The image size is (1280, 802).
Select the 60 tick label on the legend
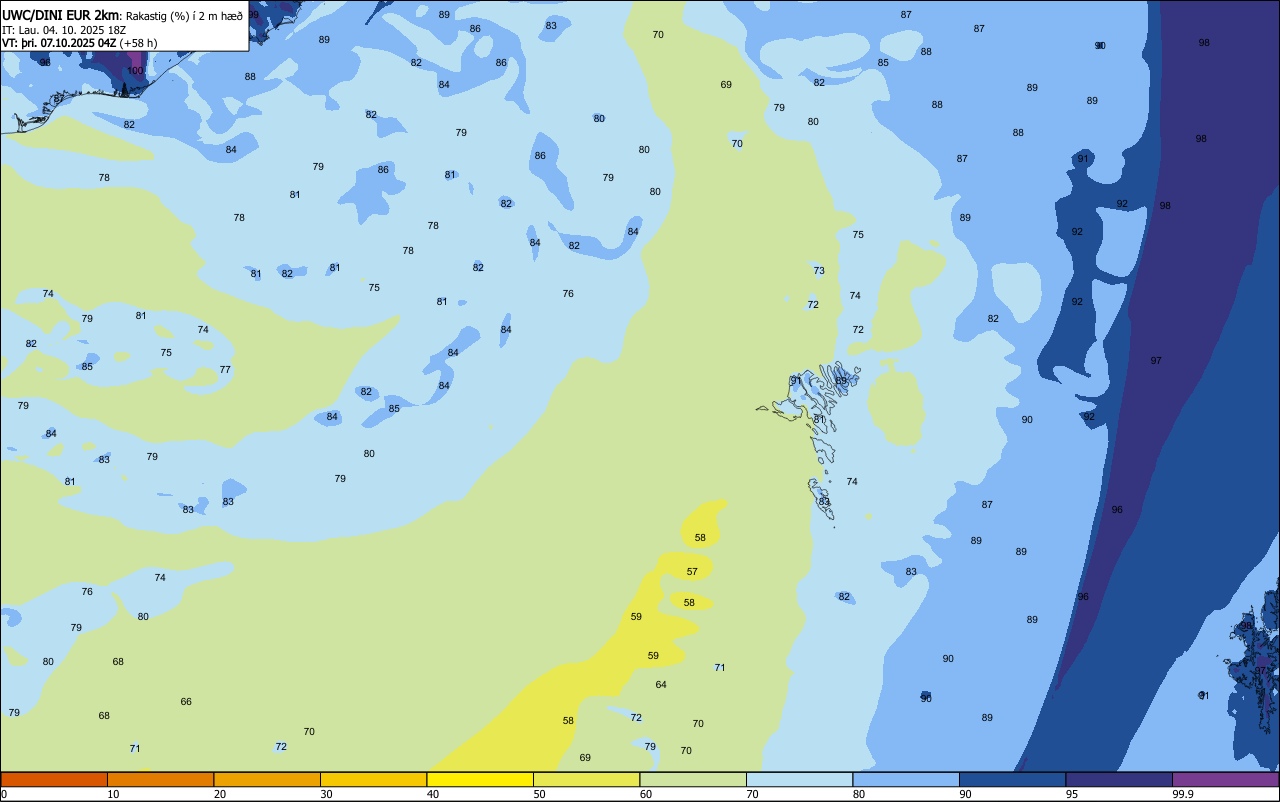tap(646, 794)
